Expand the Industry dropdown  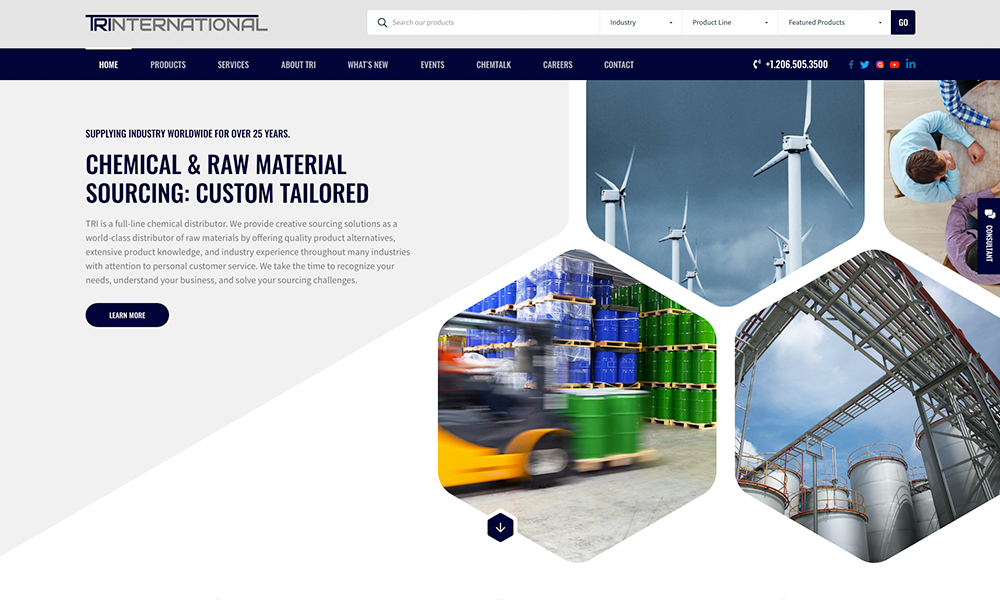click(x=640, y=23)
